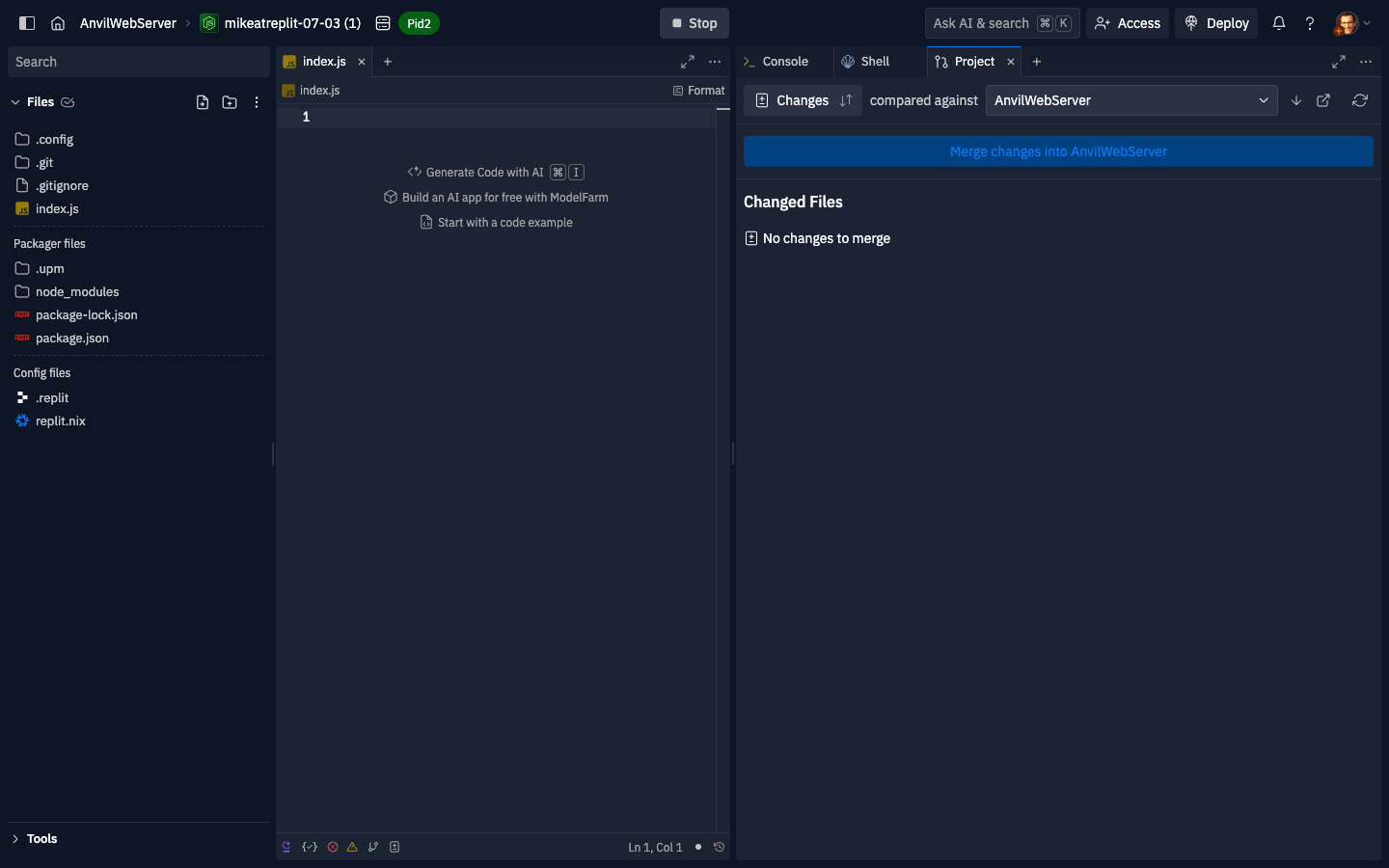The height and width of the screenshot is (868, 1389).
Task: Collapse the Files section chevron
Action: pos(15,102)
